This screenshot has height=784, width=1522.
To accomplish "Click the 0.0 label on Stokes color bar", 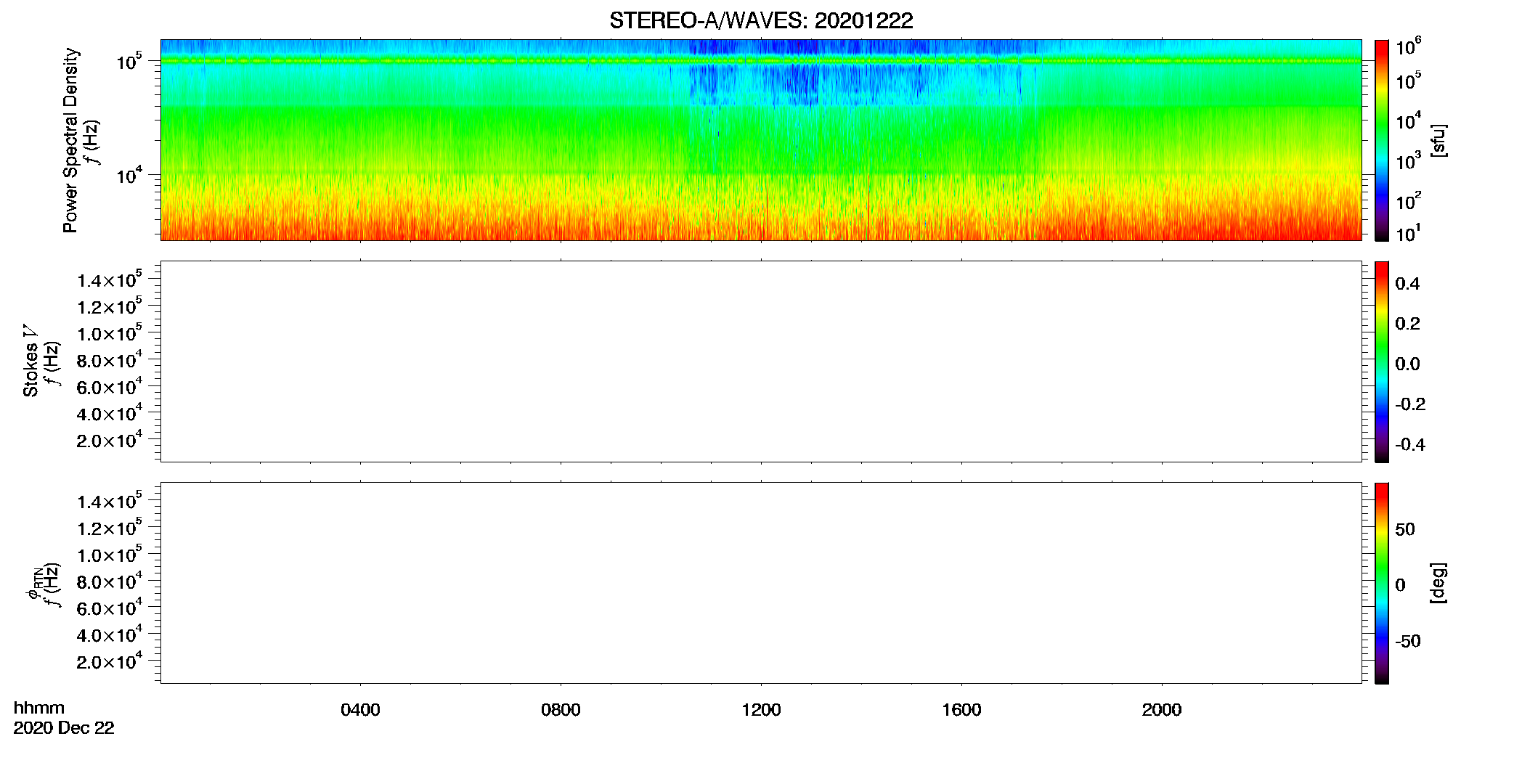I will (1407, 364).
